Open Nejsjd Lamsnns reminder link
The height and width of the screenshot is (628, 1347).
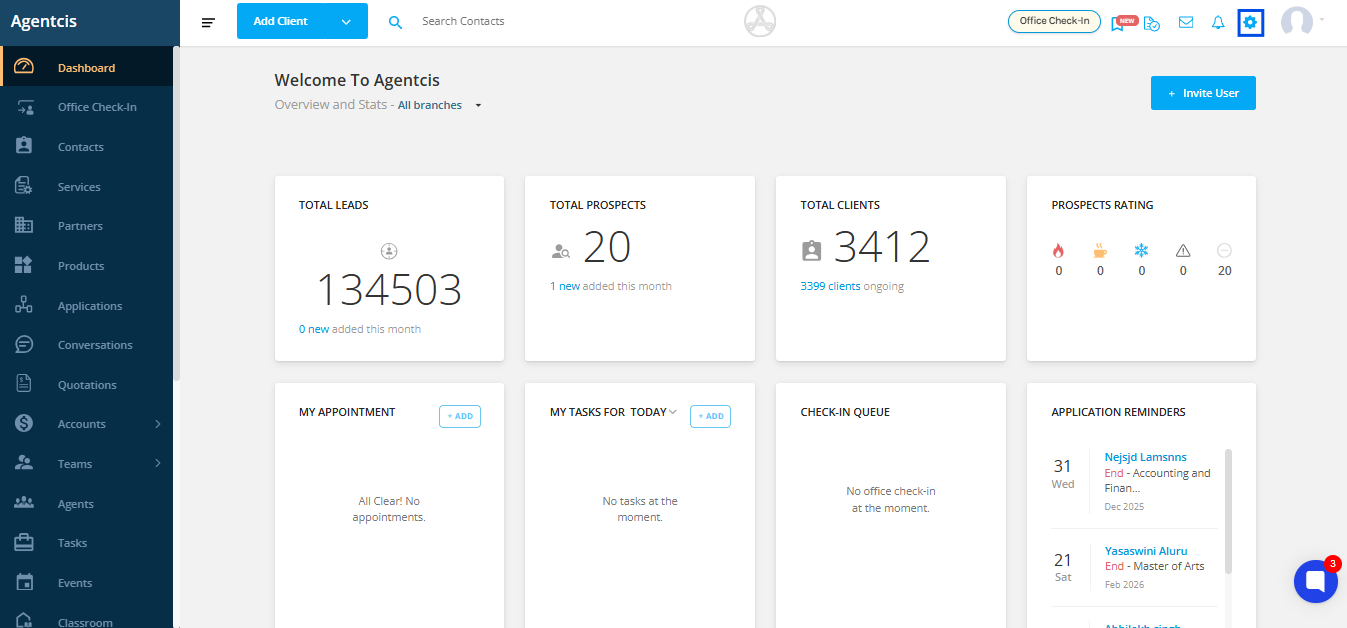1144,457
